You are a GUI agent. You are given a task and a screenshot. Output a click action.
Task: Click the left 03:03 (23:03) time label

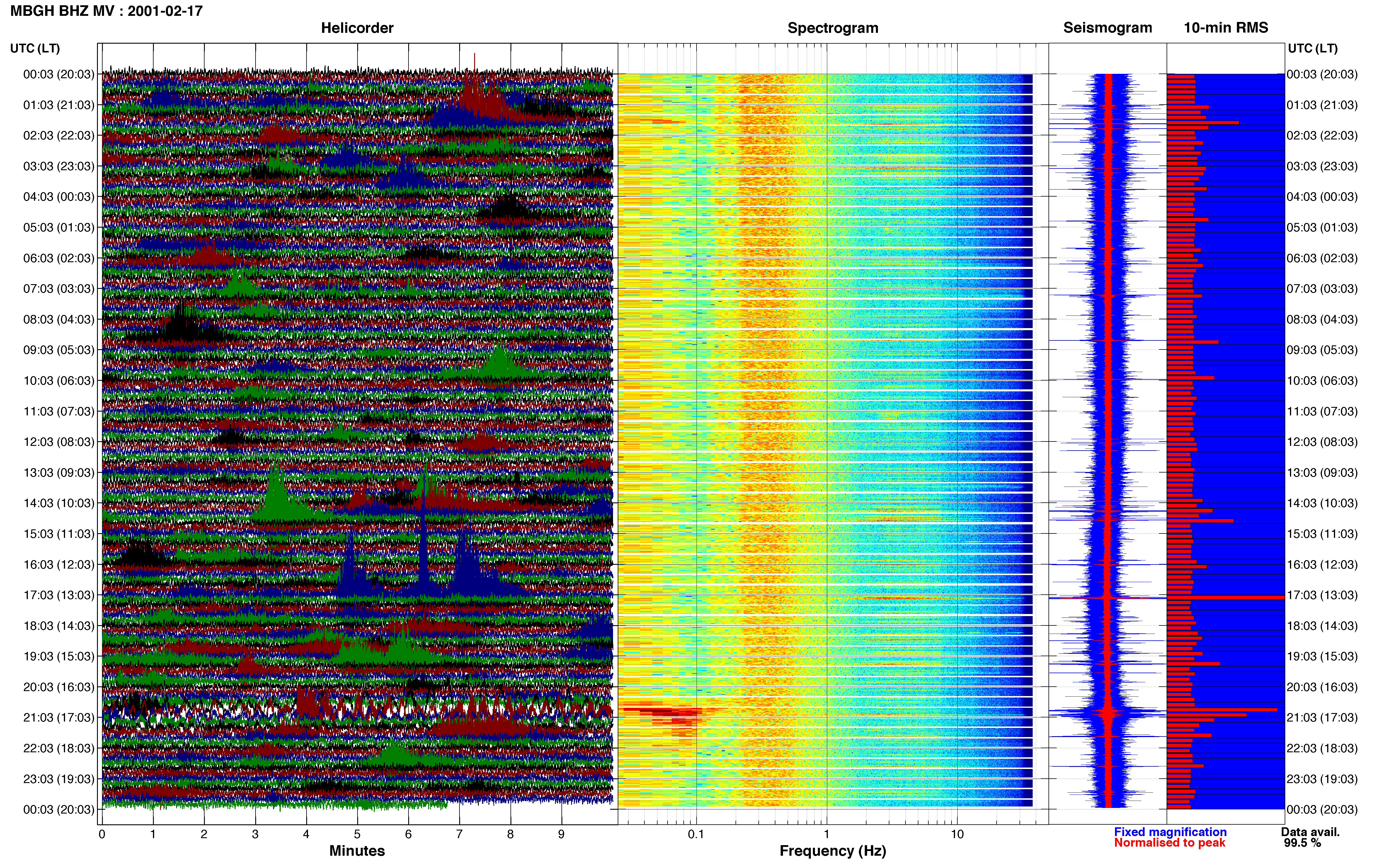[x=59, y=166]
